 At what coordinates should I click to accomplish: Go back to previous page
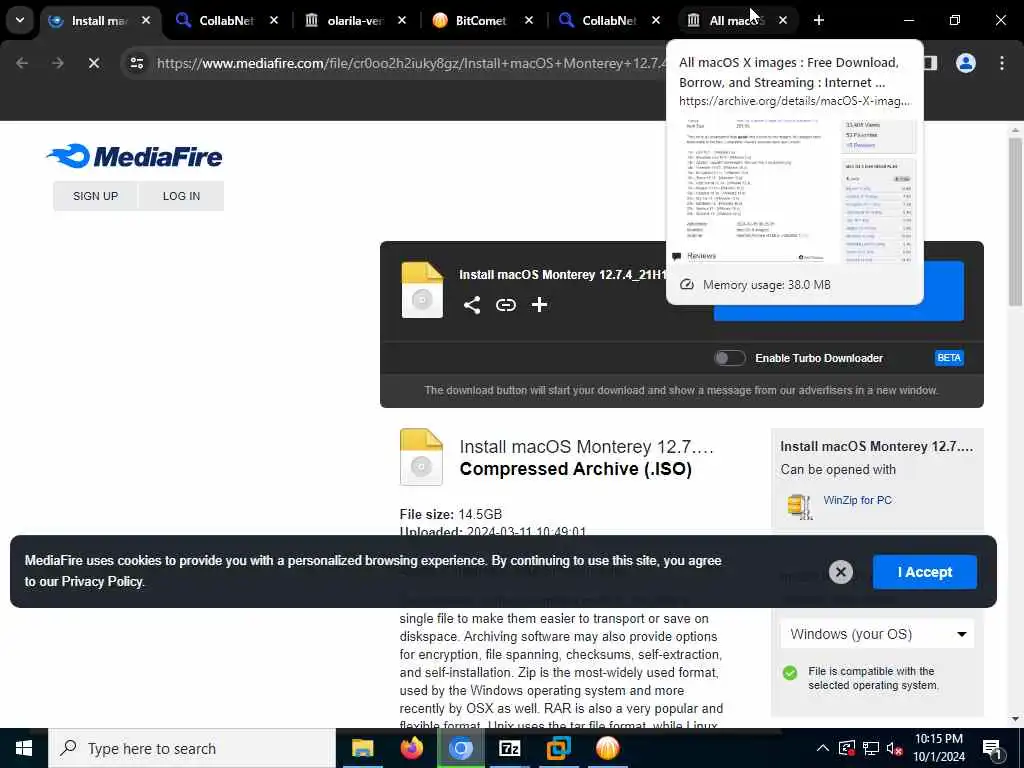coord(22,63)
